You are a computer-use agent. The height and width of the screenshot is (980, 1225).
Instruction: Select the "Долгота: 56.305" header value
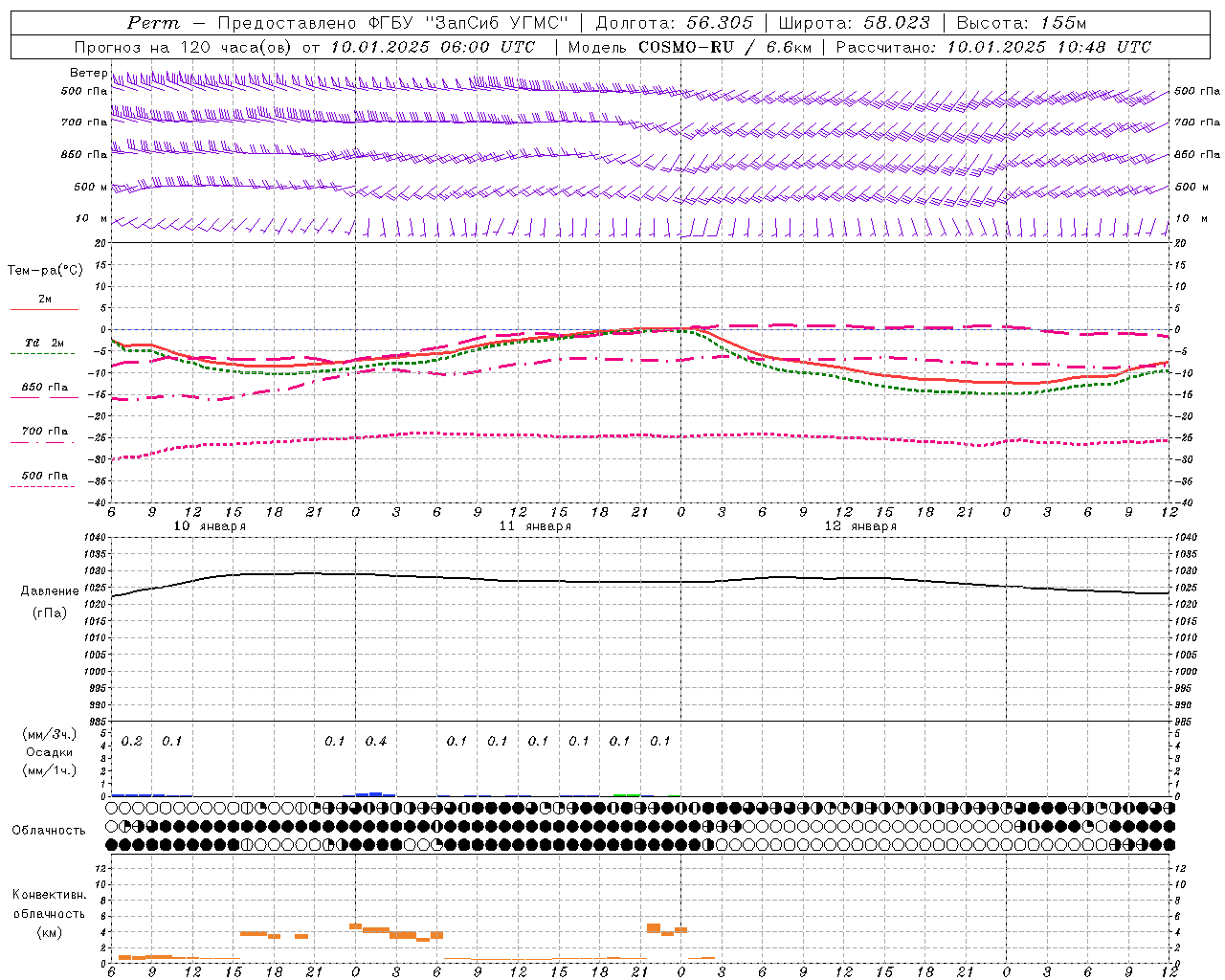click(x=675, y=23)
